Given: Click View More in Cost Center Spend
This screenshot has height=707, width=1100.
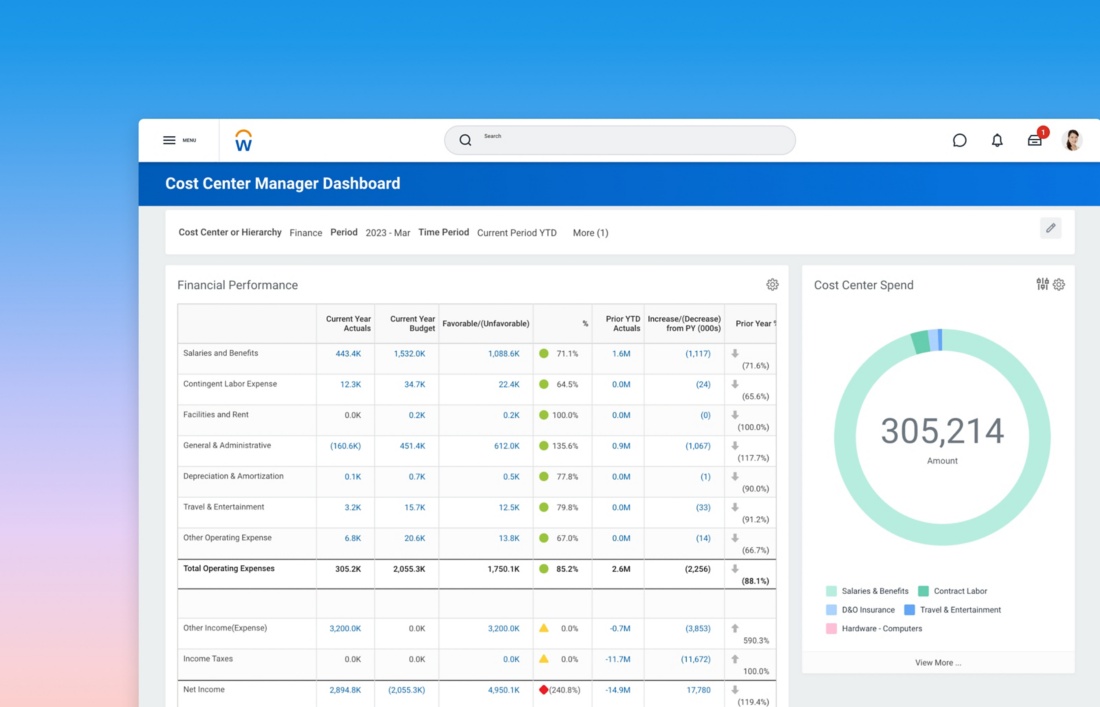Looking at the screenshot, I should 937,662.
